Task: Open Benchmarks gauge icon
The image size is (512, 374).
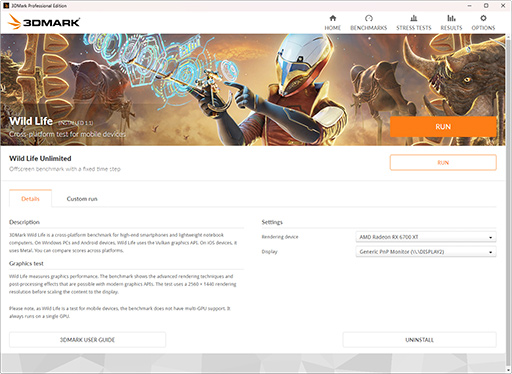Action: pos(369,18)
